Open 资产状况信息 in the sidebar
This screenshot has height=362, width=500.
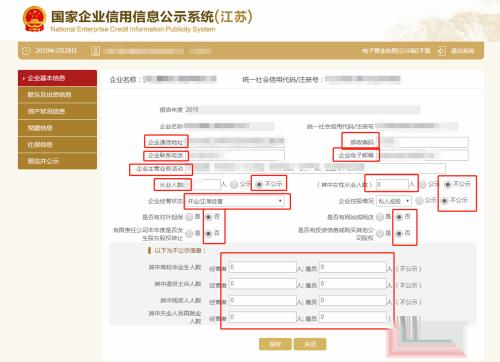tap(57, 111)
